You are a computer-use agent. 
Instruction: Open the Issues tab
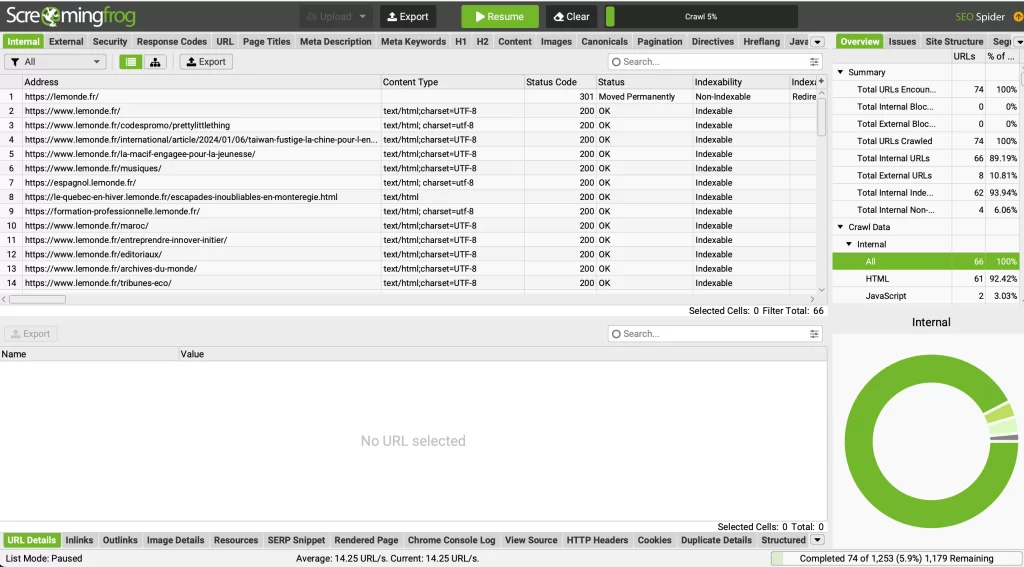[902, 42]
